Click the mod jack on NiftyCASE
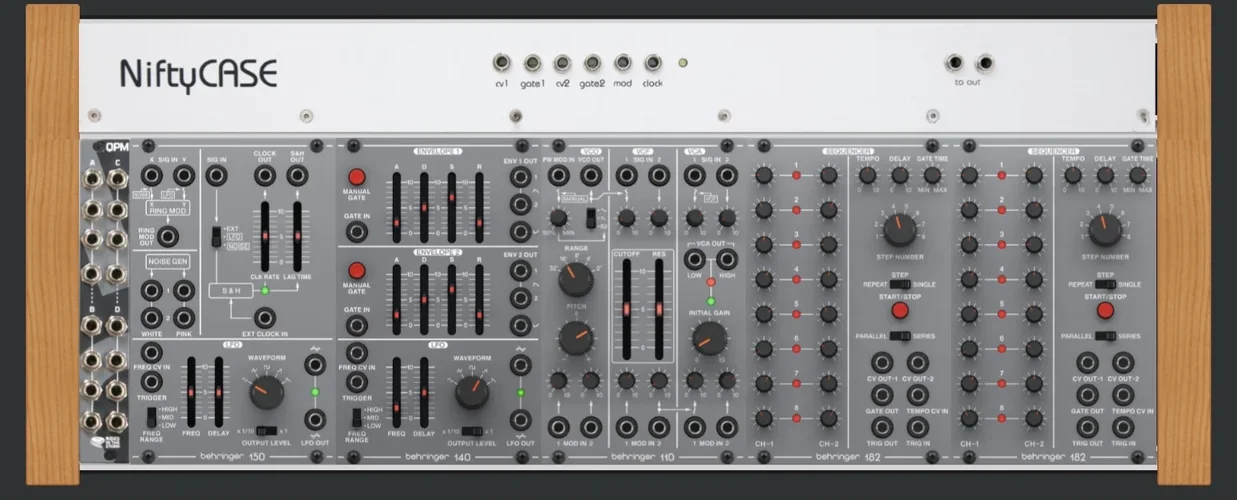Image resolution: width=1237 pixels, height=500 pixels. click(x=623, y=63)
